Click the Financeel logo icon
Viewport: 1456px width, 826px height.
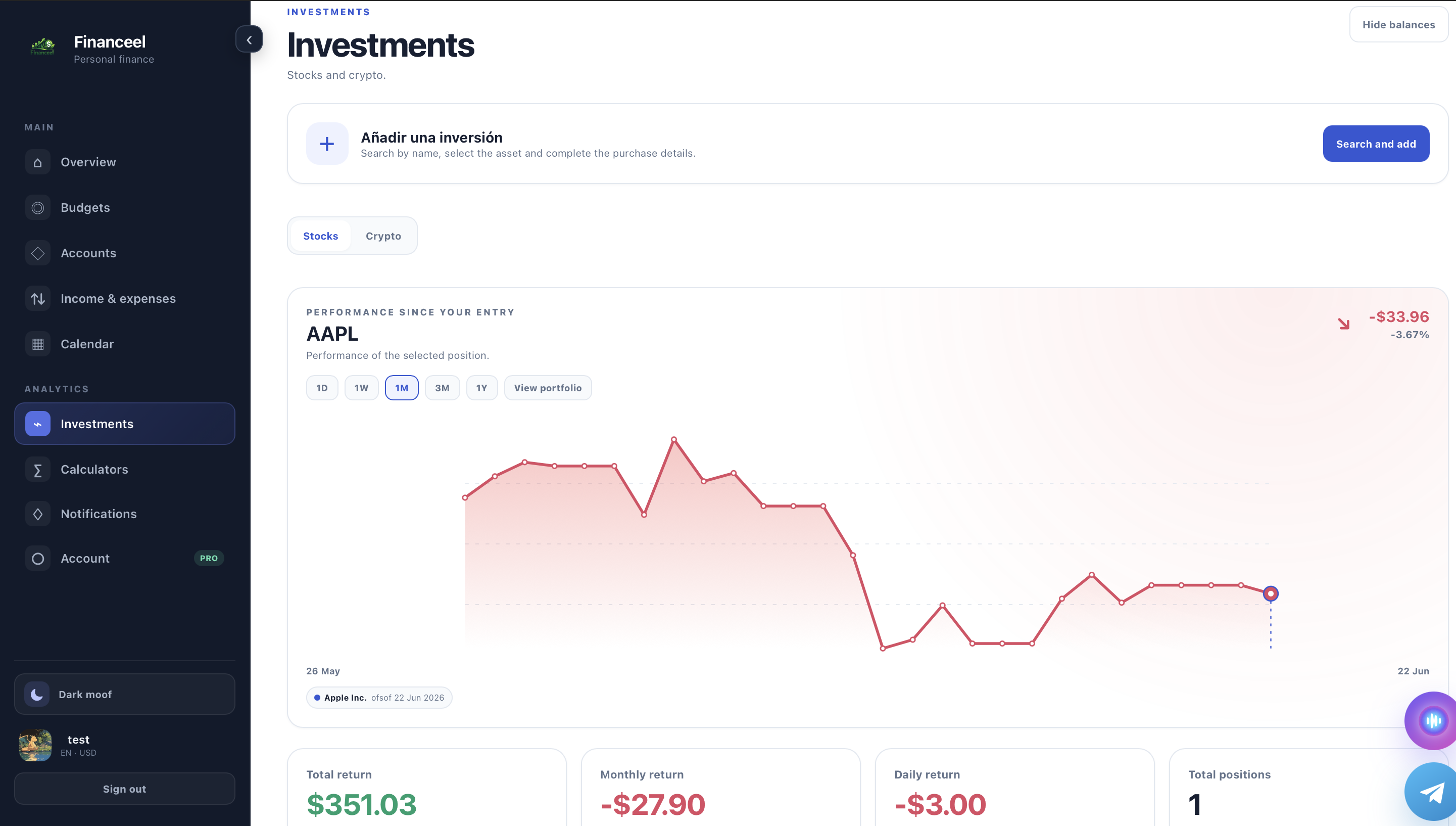click(42, 47)
